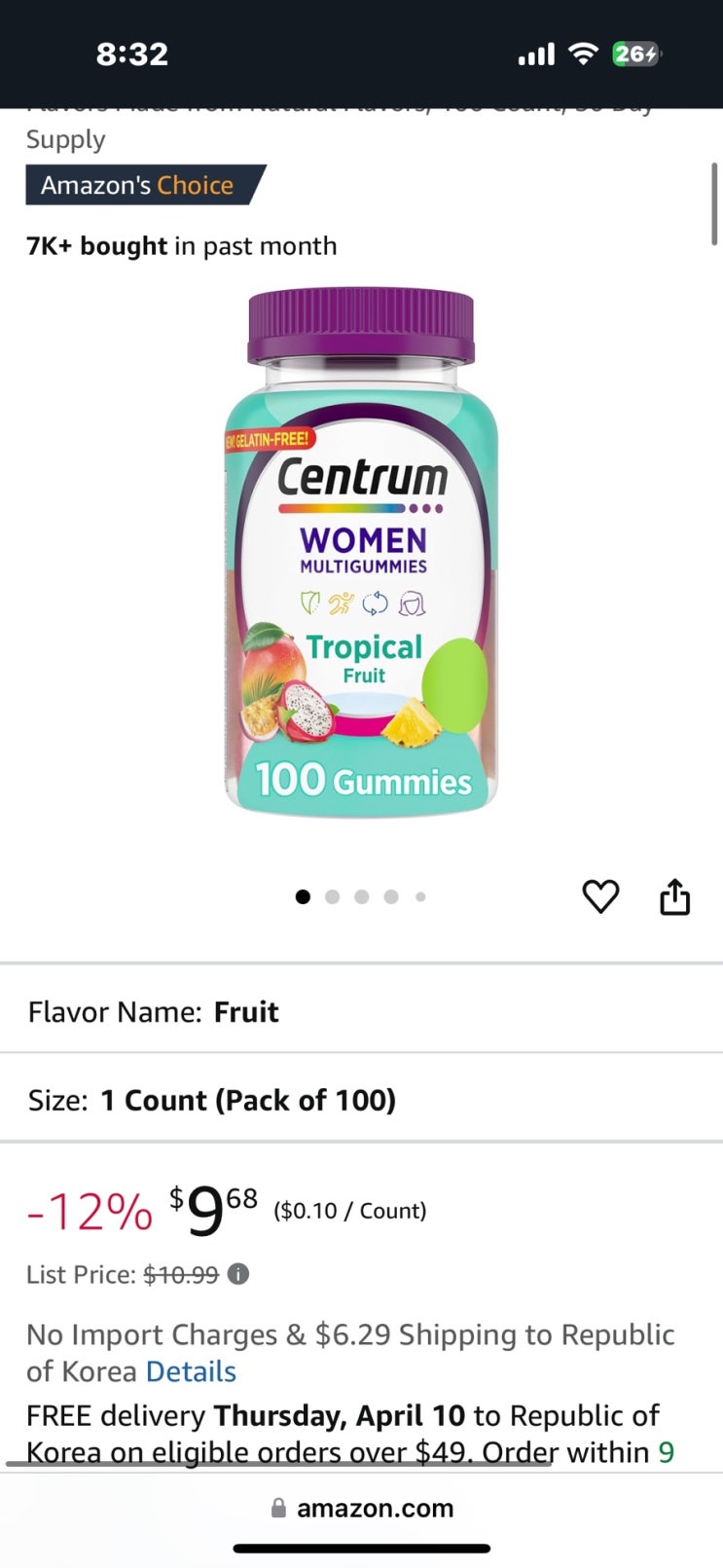Tap the cellular signal bars icon
The image size is (723, 1568).
pos(536,55)
